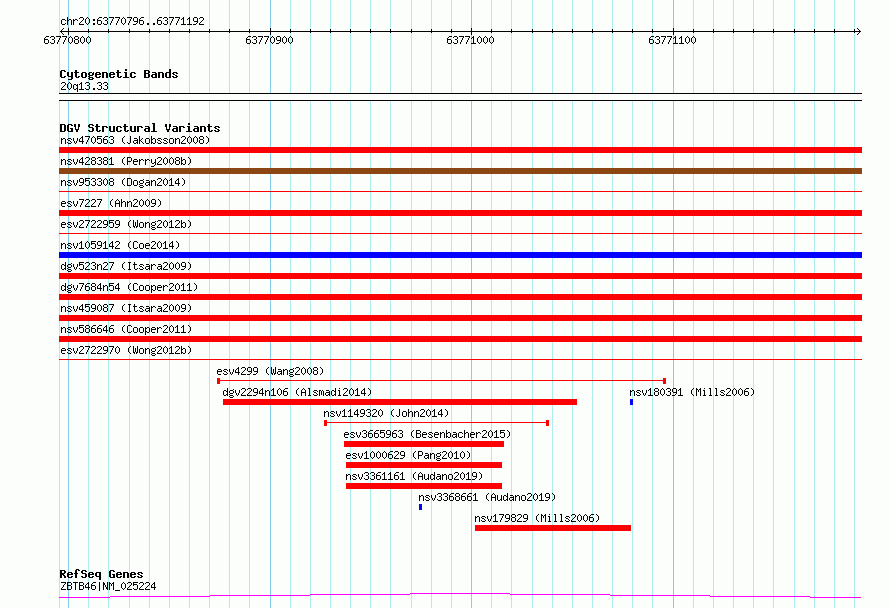Open dgv523n27 (Itsara2009) entry
890x608 pixels.
coord(126,266)
